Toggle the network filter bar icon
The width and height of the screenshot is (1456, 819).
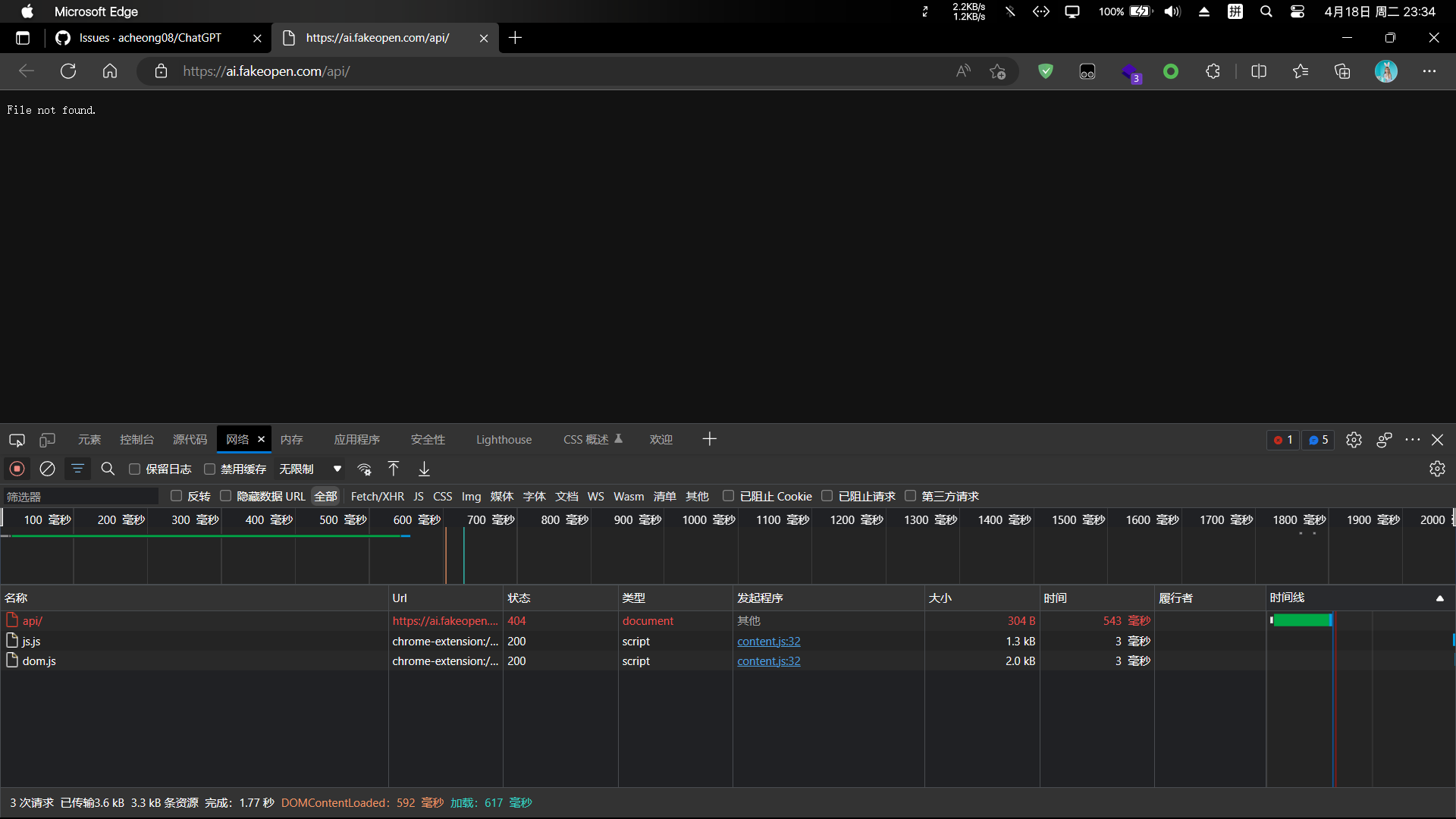[x=77, y=469]
